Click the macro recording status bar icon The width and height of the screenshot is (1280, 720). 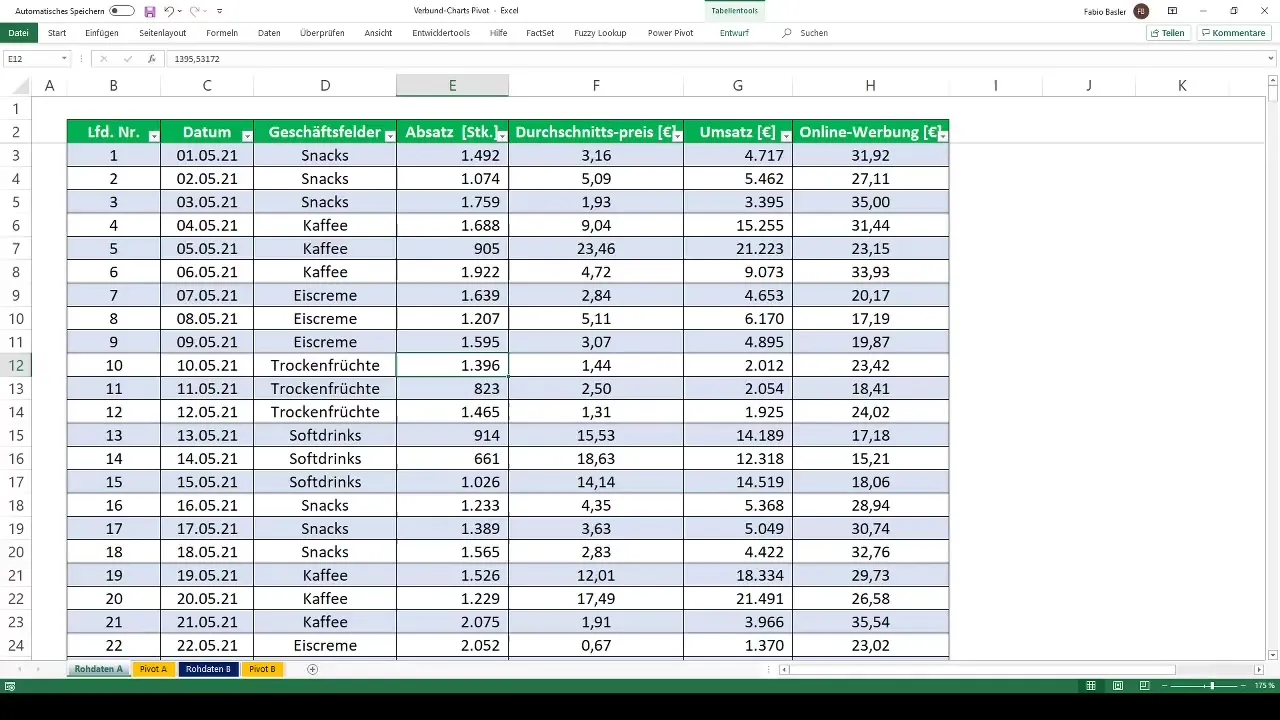pos(10,686)
